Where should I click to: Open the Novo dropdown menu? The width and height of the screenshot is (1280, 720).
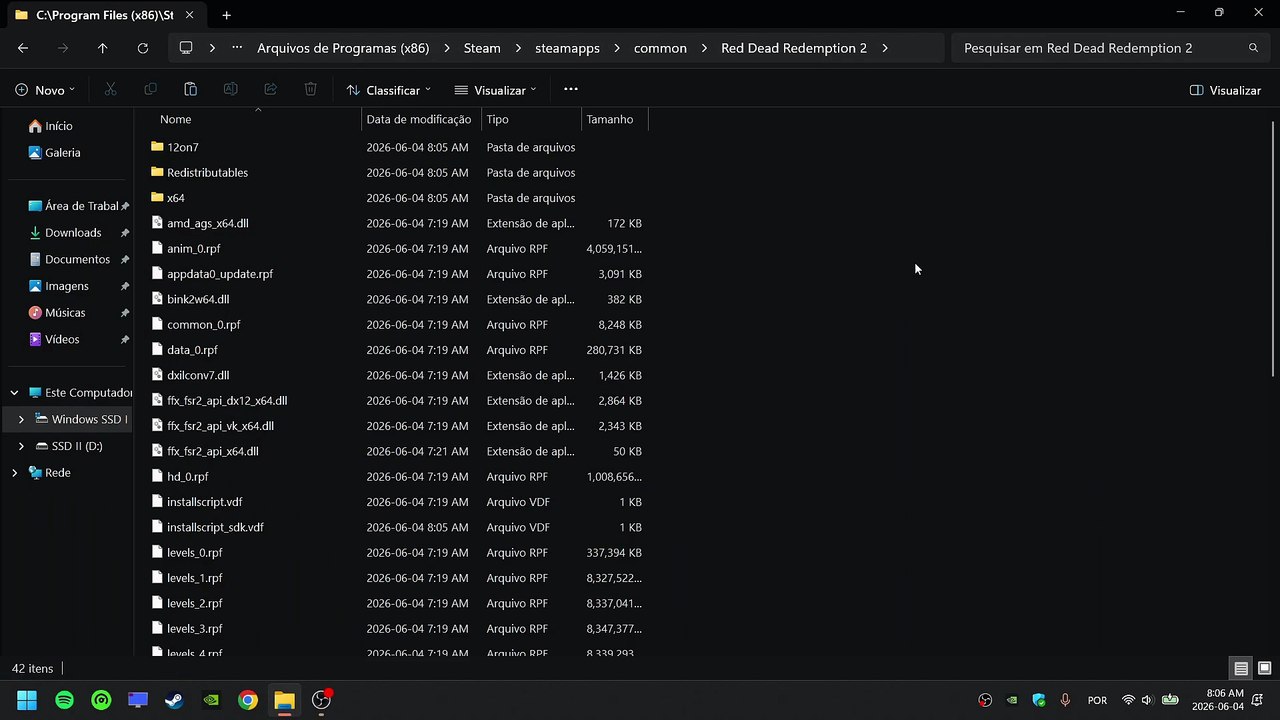click(45, 90)
